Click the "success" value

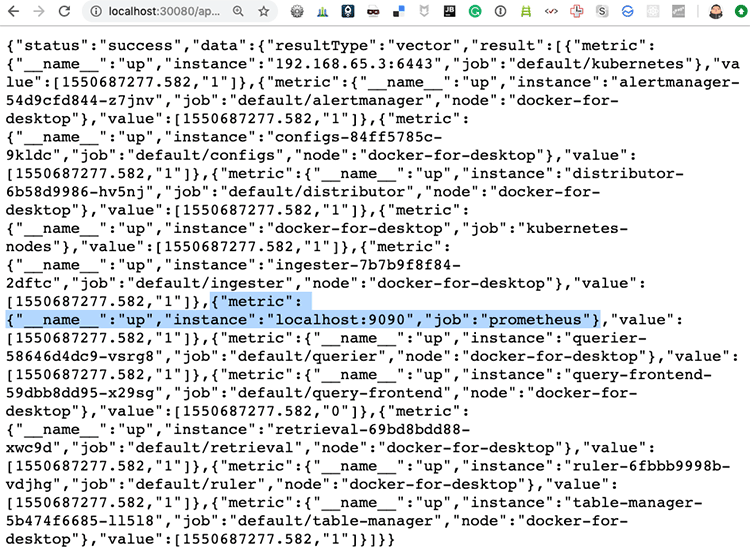tap(140, 45)
